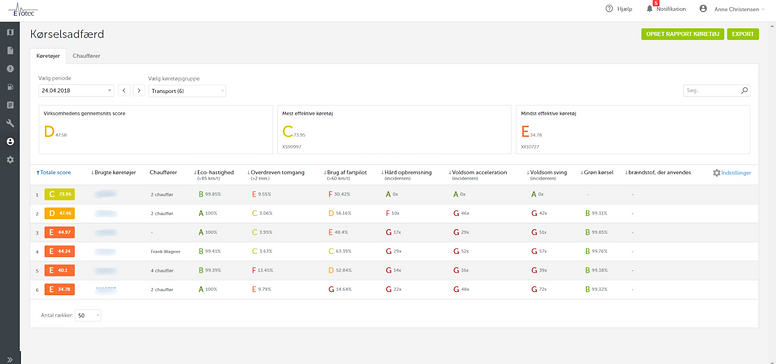Open the period date dropdown 24.04.2018
776x364 pixels.
[x=76, y=91]
